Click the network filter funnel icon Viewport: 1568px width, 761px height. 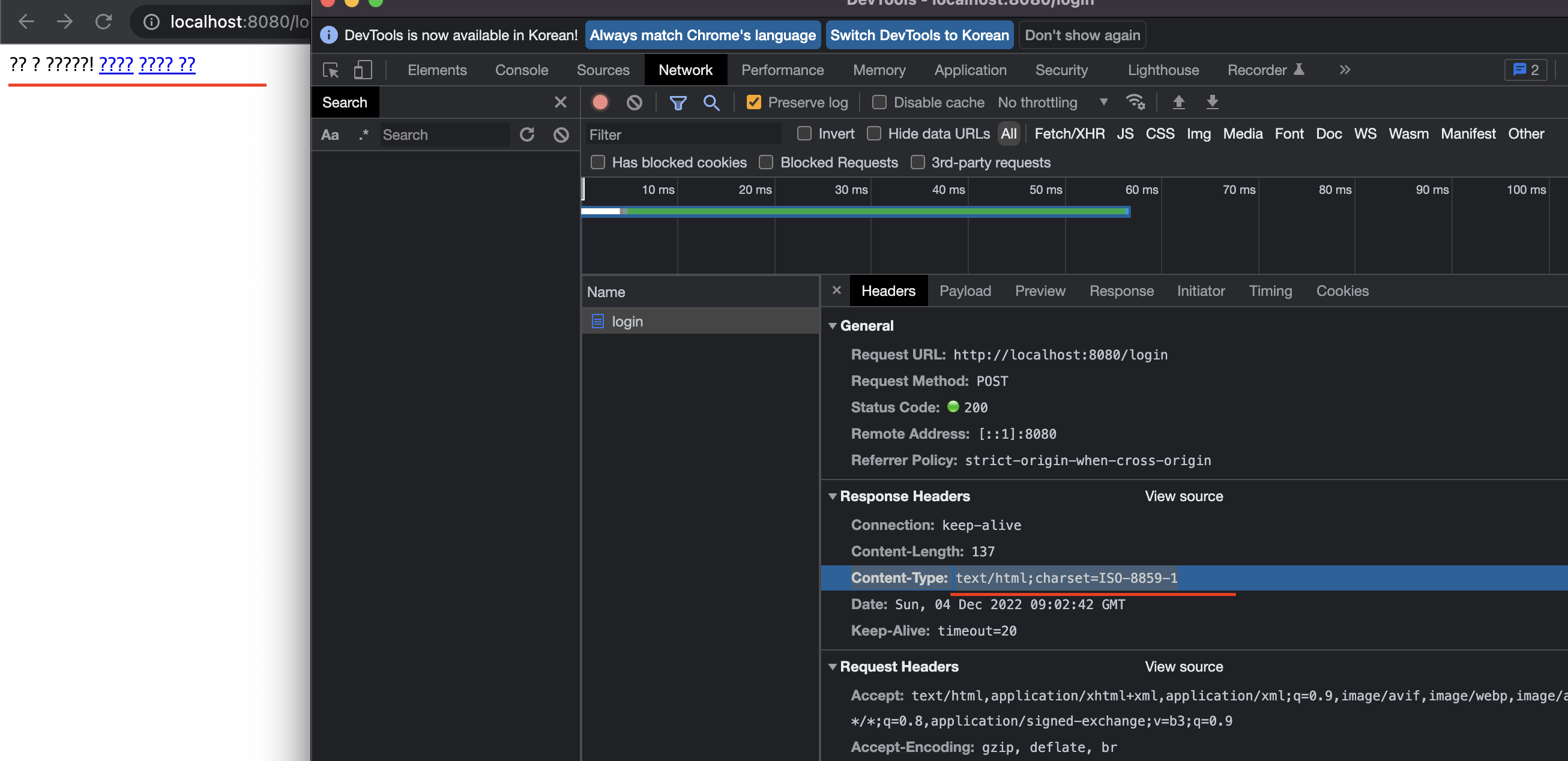[x=678, y=102]
